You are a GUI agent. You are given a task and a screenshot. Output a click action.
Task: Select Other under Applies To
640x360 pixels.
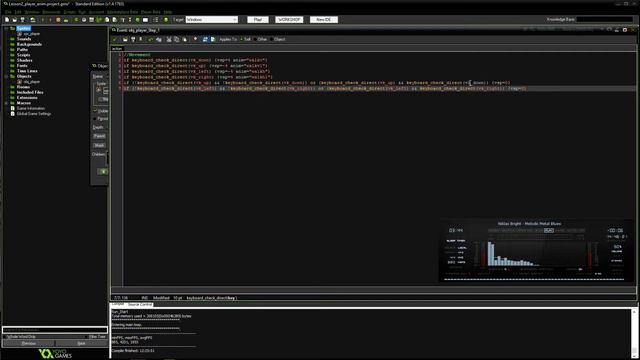260,39
